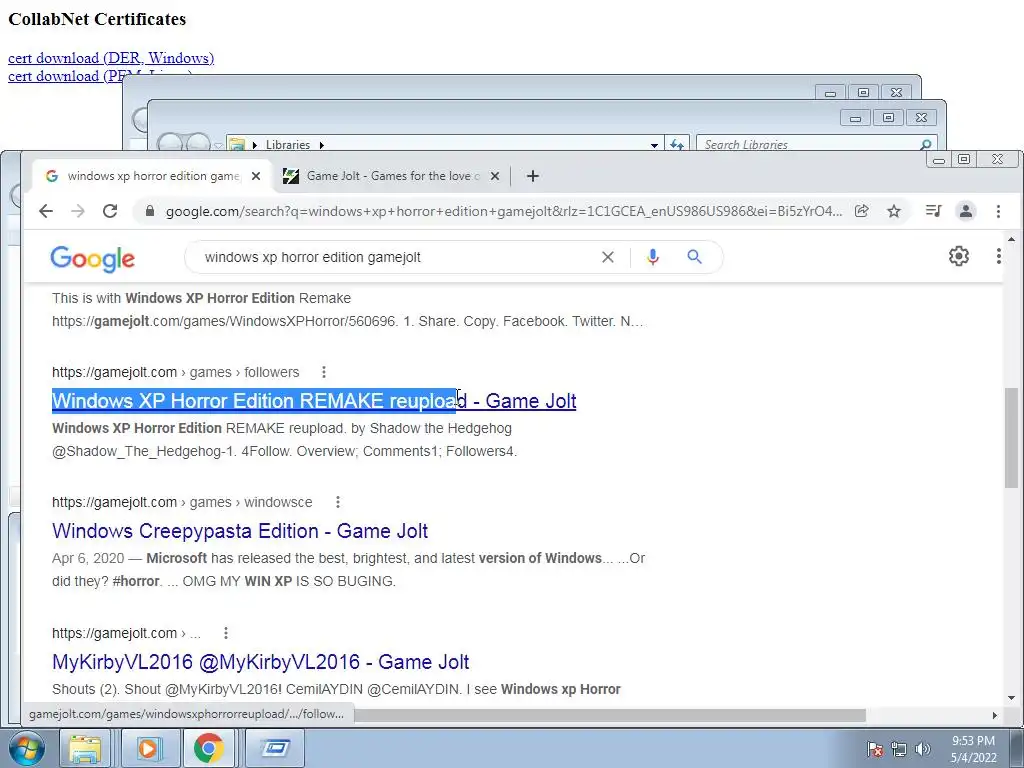Open options for MyKirbyVL2016 result
Image resolution: width=1024 pixels, height=768 pixels.
(225, 633)
